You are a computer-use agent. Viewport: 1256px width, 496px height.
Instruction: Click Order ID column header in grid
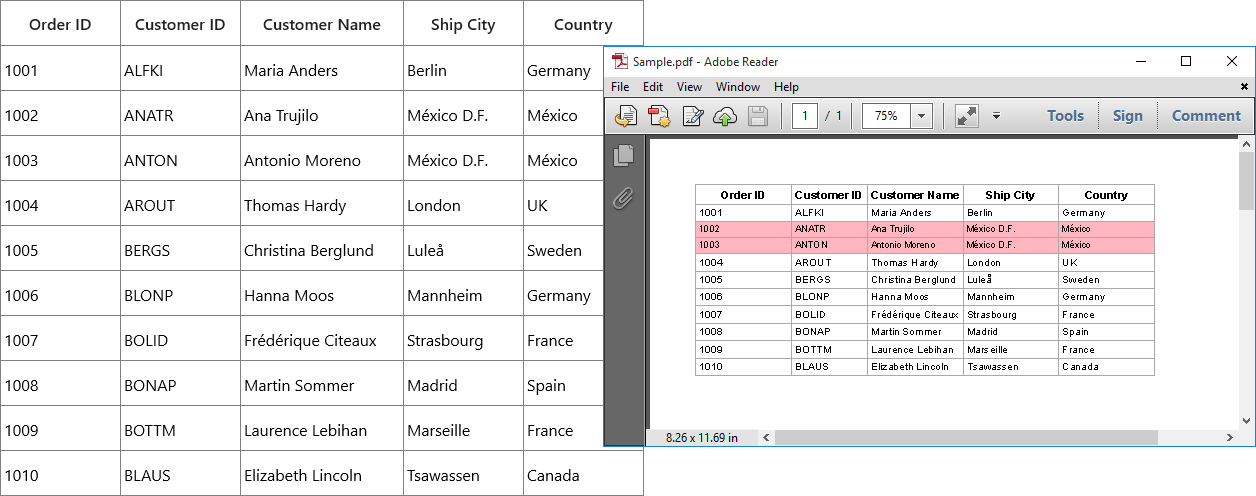(60, 24)
